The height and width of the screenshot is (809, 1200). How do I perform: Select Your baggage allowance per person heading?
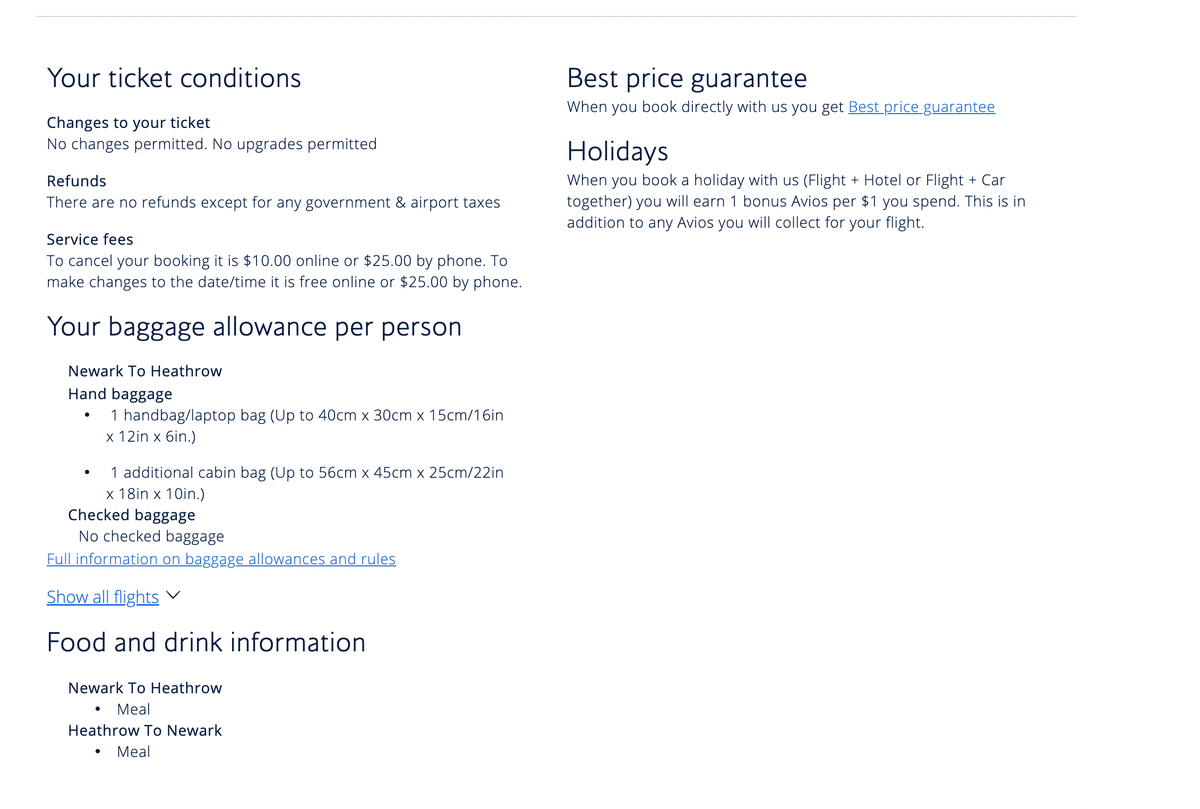pos(254,327)
